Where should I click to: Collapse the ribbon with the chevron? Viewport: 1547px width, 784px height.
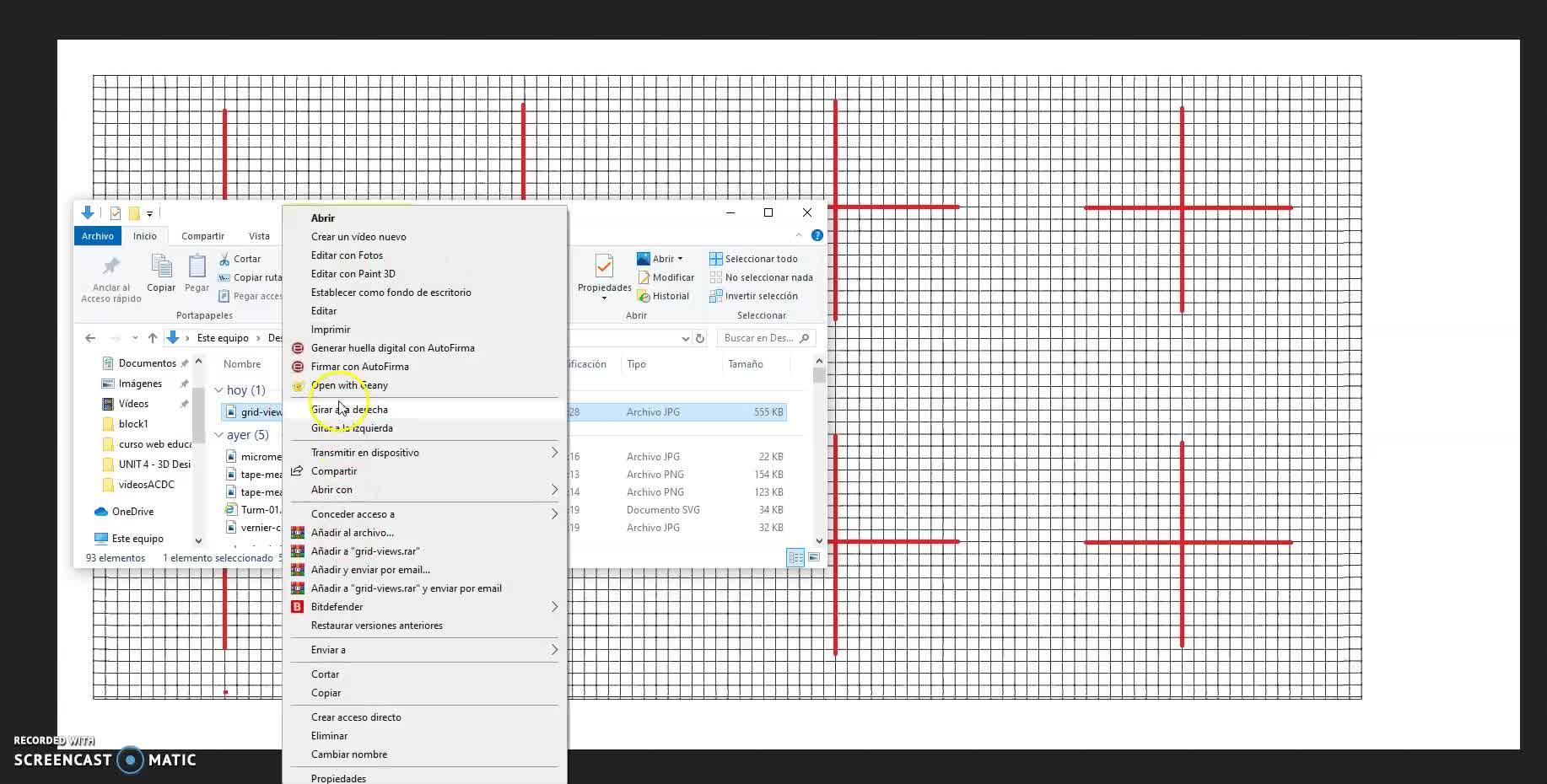(x=799, y=235)
